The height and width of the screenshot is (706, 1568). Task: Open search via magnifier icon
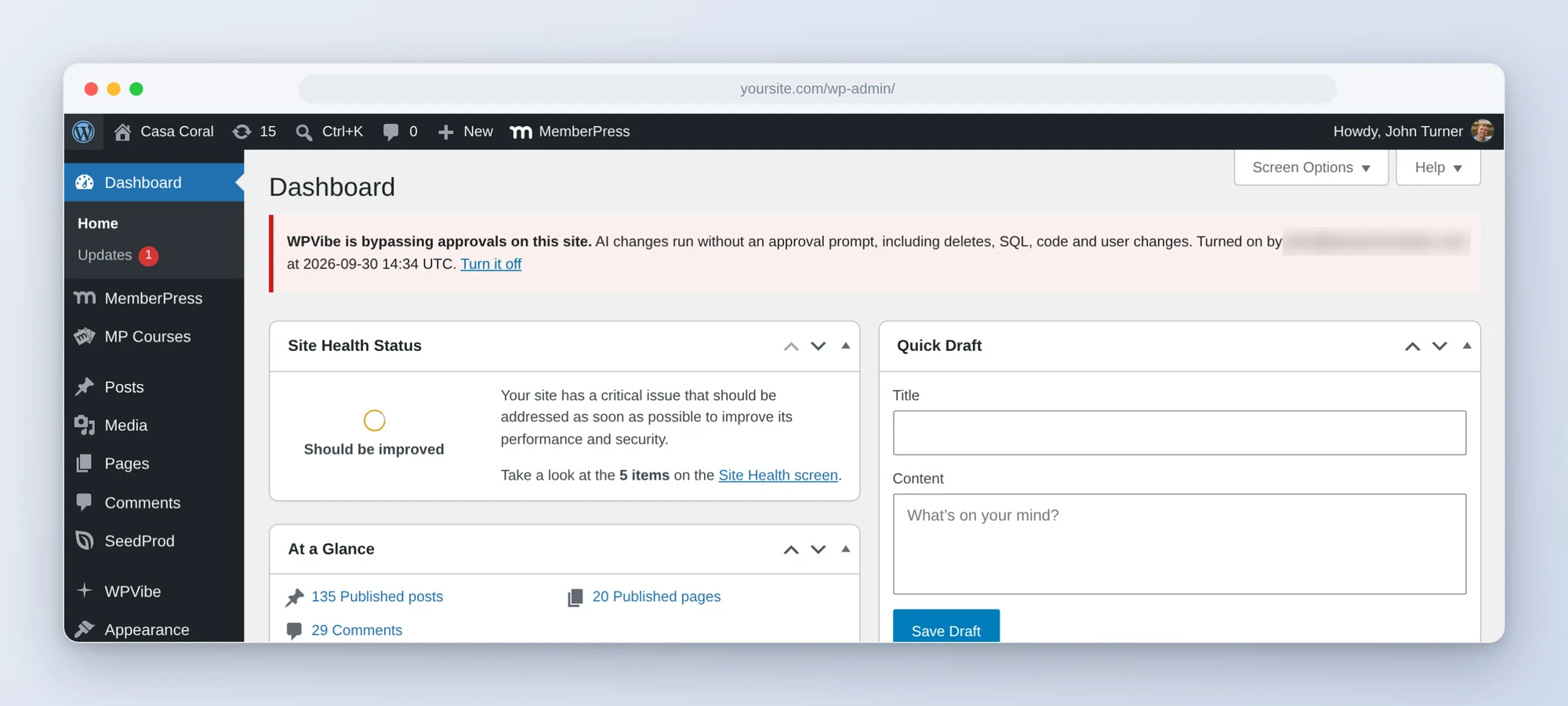(304, 132)
